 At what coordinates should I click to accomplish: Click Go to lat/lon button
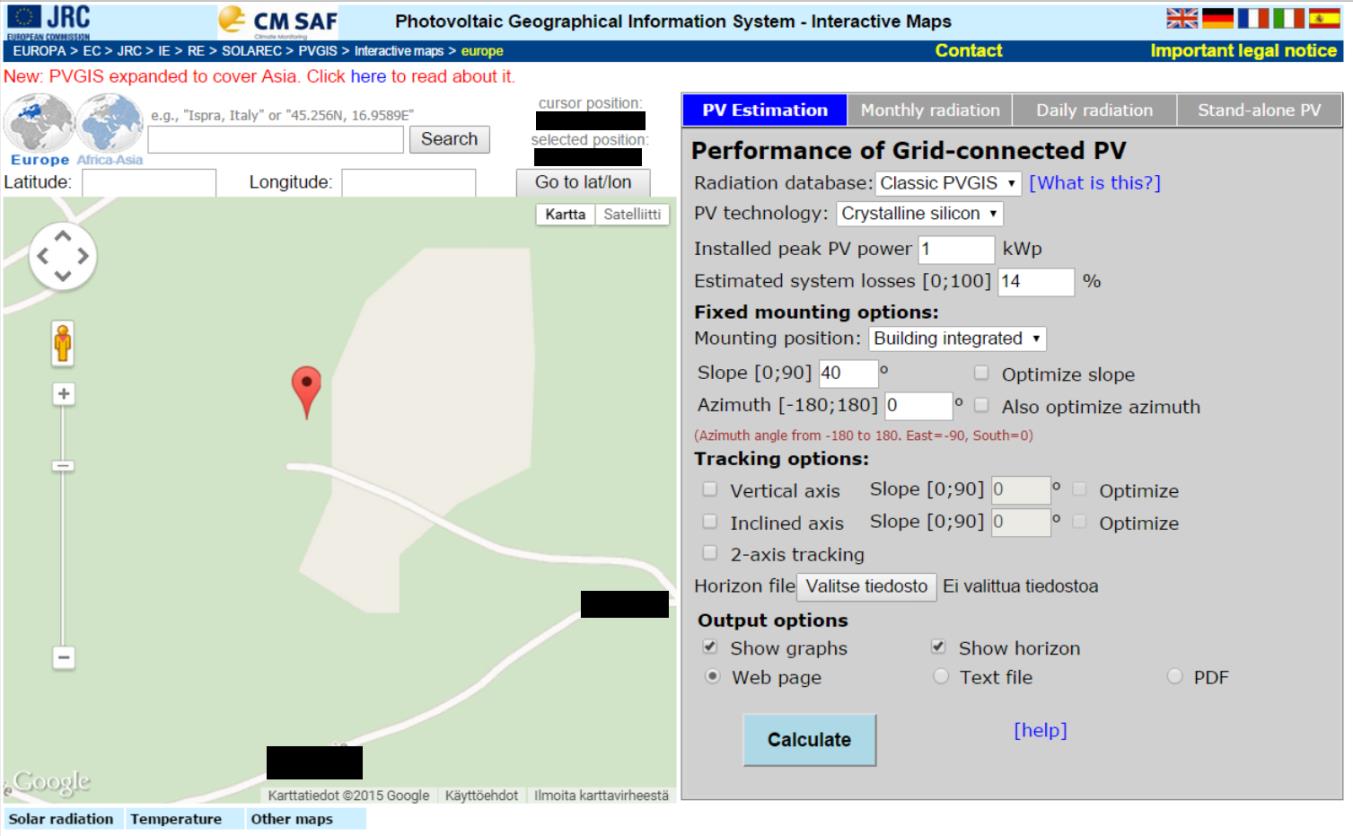point(583,183)
